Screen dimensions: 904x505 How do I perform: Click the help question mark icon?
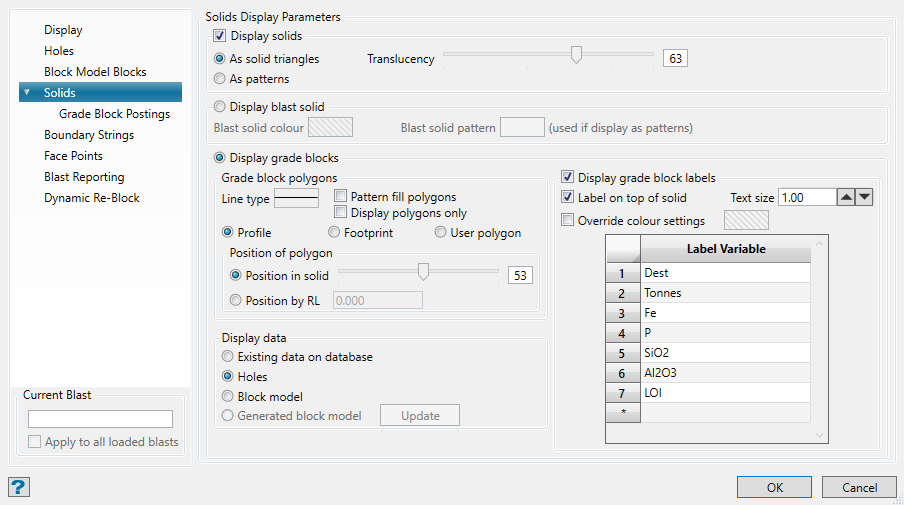click(x=19, y=487)
